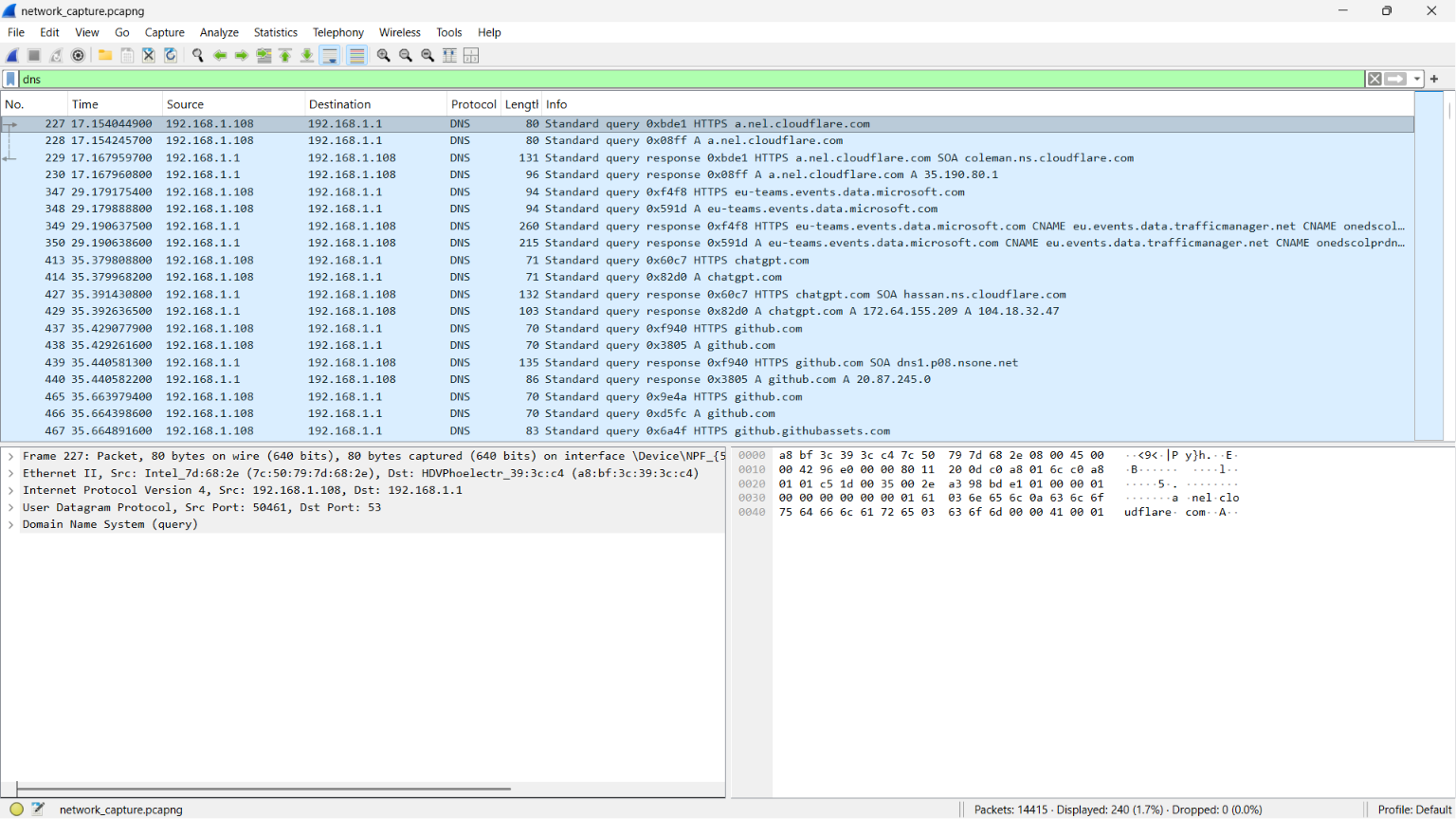The height and width of the screenshot is (819, 1456).
Task: Expand the Frame 227 tree node
Action: (10, 456)
